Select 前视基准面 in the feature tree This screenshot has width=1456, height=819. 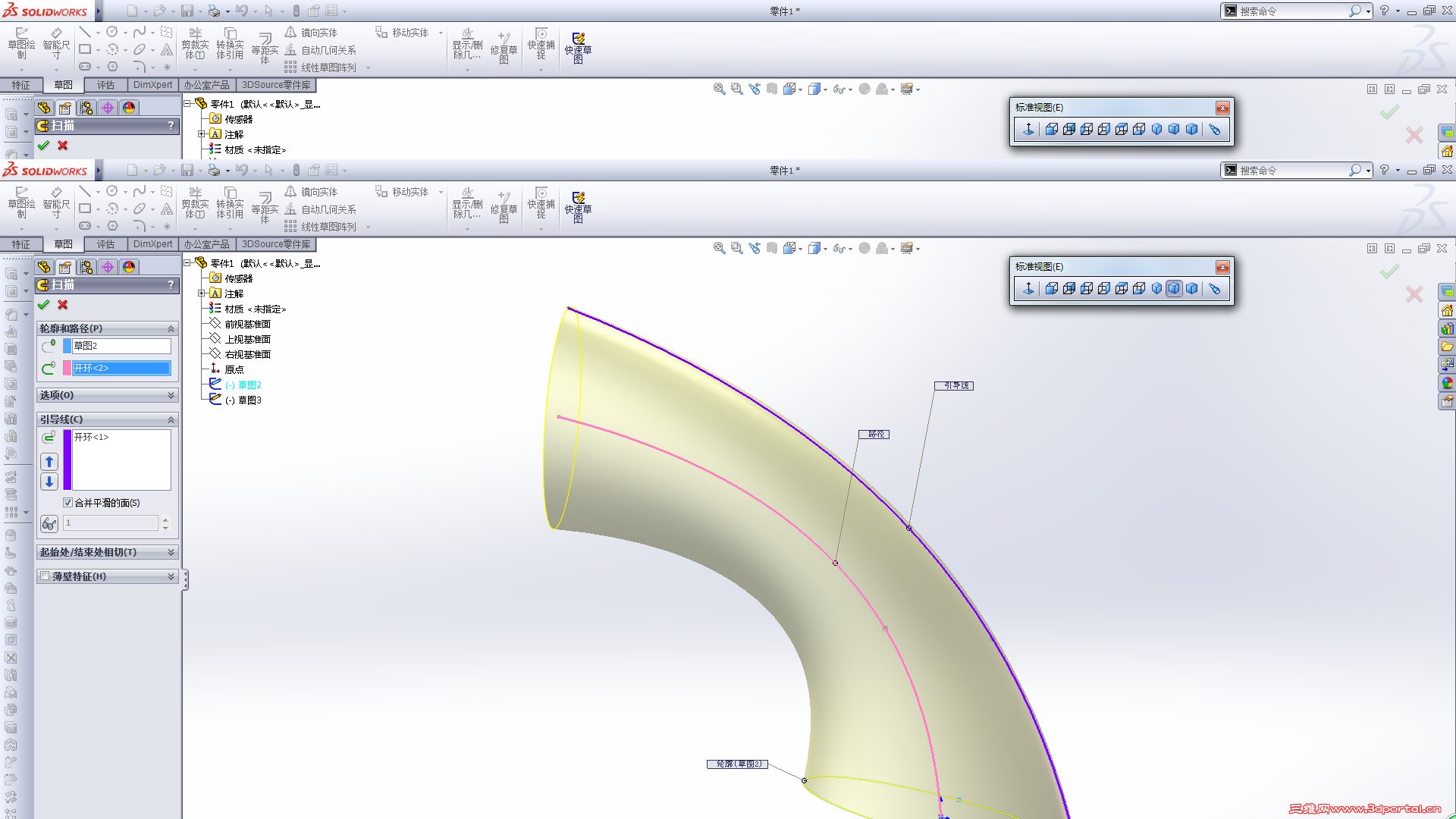click(247, 324)
